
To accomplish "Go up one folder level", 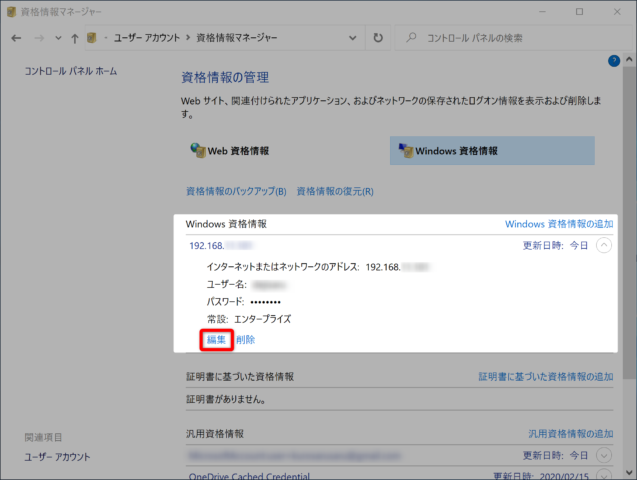I will click(x=75, y=38).
